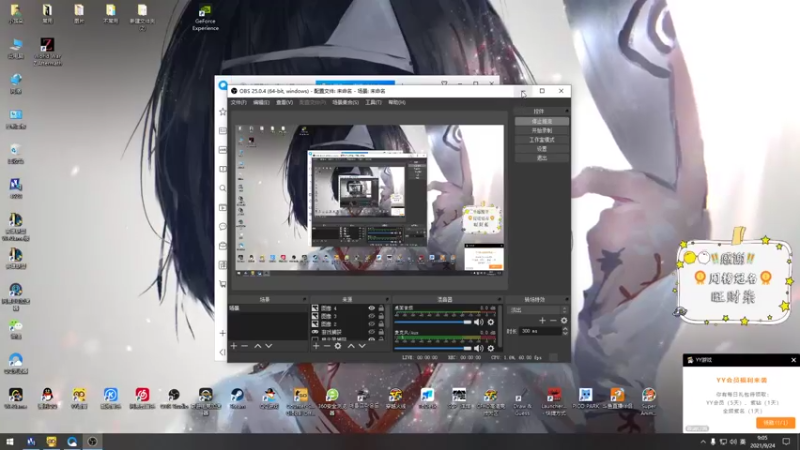The width and height of the screenshot is (800, 450).
Task: Pop out the Scenes dock panel
Action: pyautogui.click(x=305, y=299)
